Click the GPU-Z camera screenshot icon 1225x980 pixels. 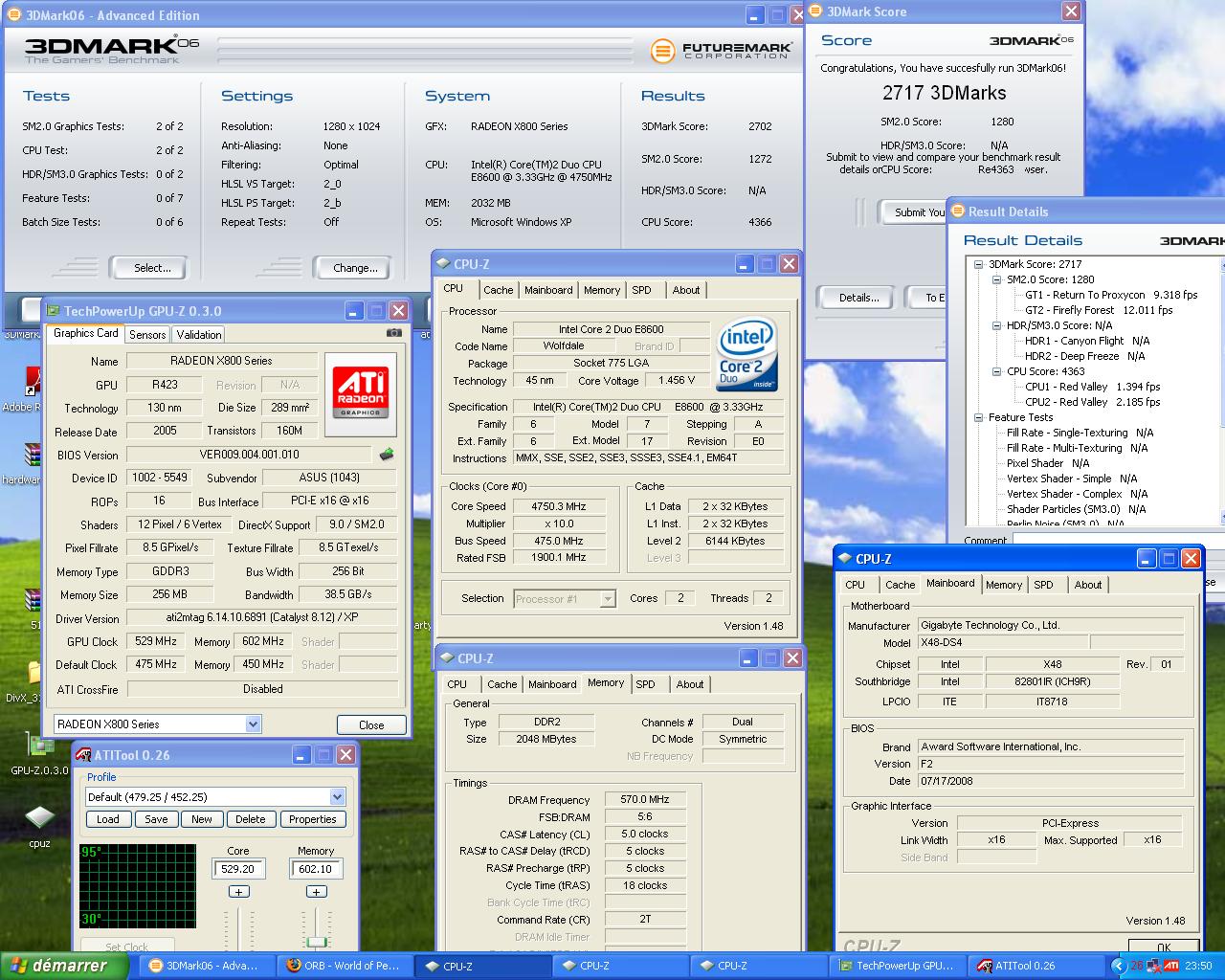(393, 333)
